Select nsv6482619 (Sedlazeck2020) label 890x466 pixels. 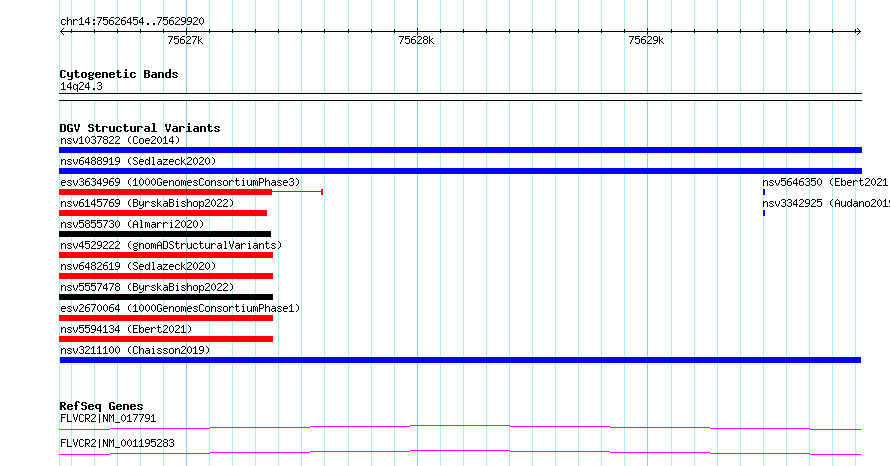[138, 266]
